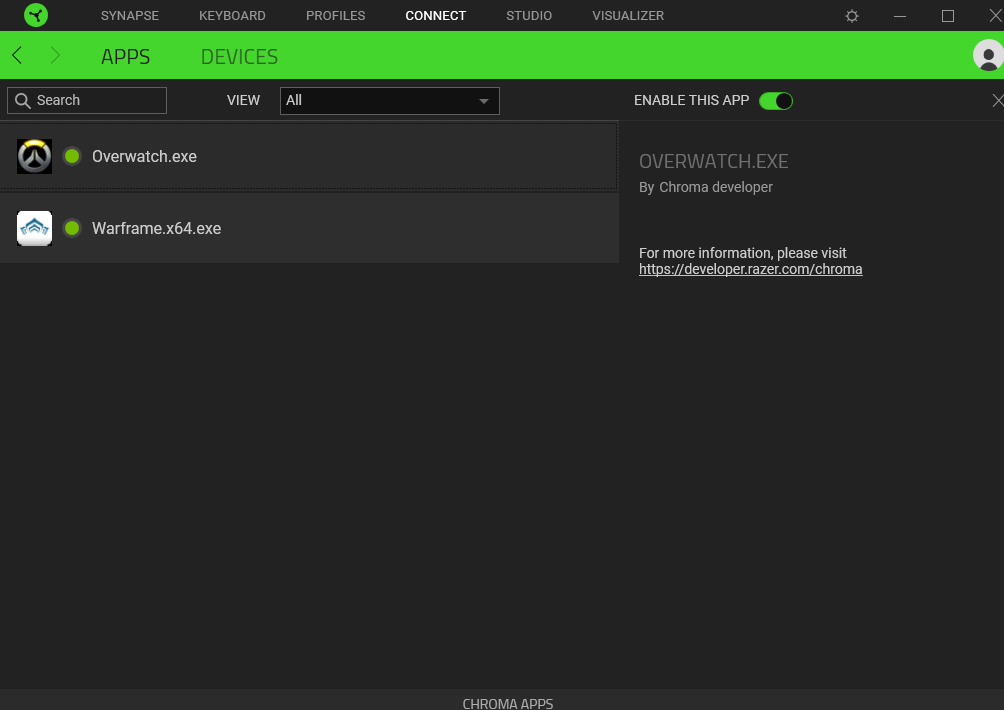Switch to the Keyboard tab

click(x=232, y=15)
